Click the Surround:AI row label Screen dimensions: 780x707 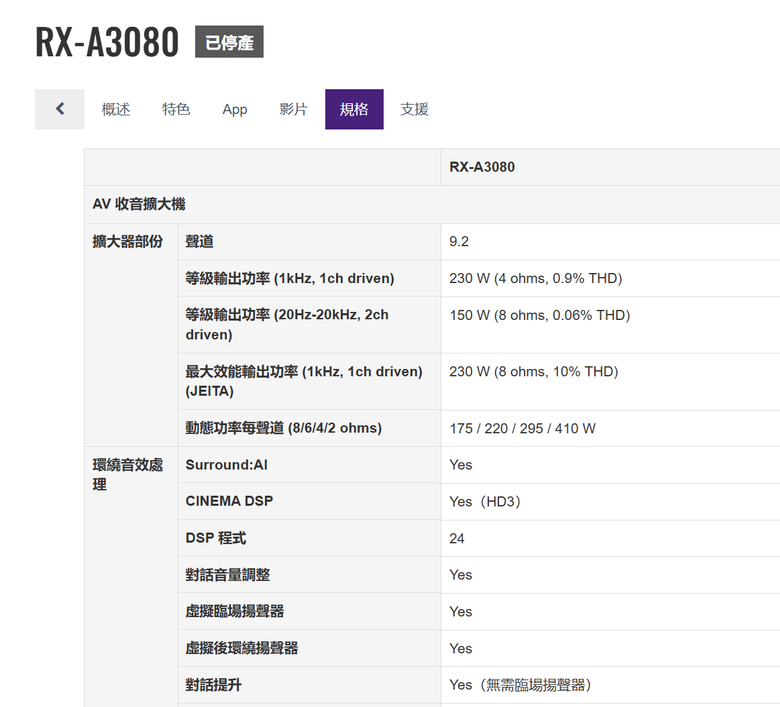pos(226,465)
